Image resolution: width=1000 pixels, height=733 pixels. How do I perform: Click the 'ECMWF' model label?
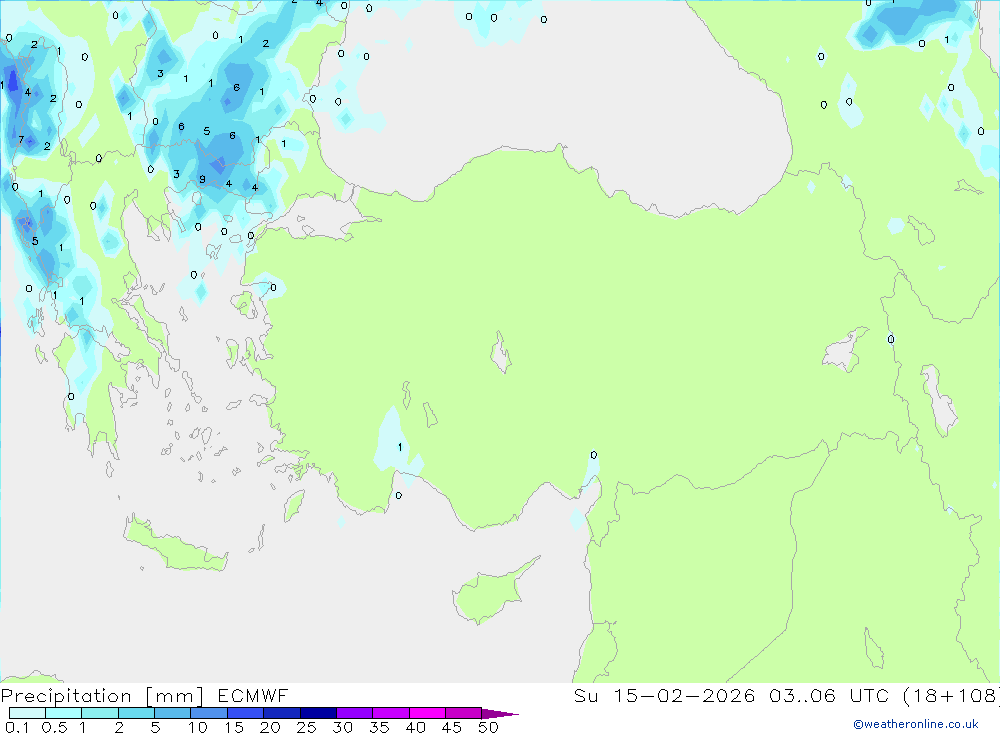click(253, 695)
